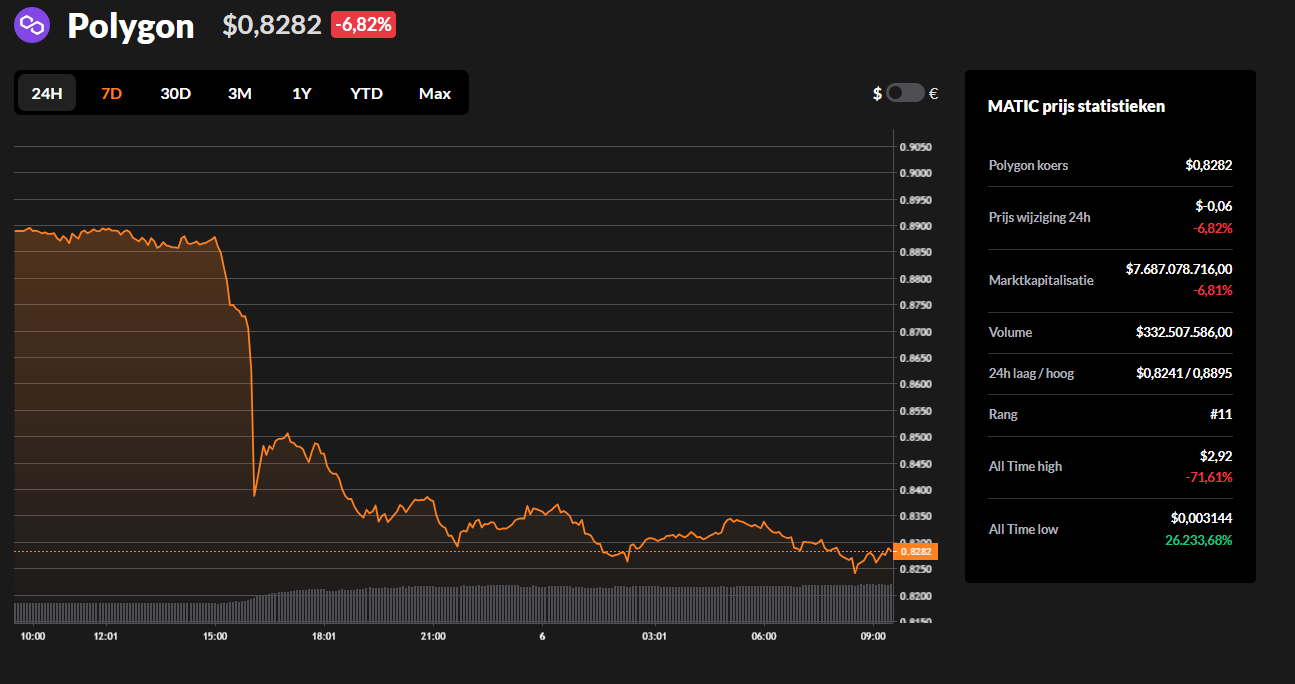Switch to YTD time range
The width and height of the screenshot is (1295, 684).
point(366,93)
